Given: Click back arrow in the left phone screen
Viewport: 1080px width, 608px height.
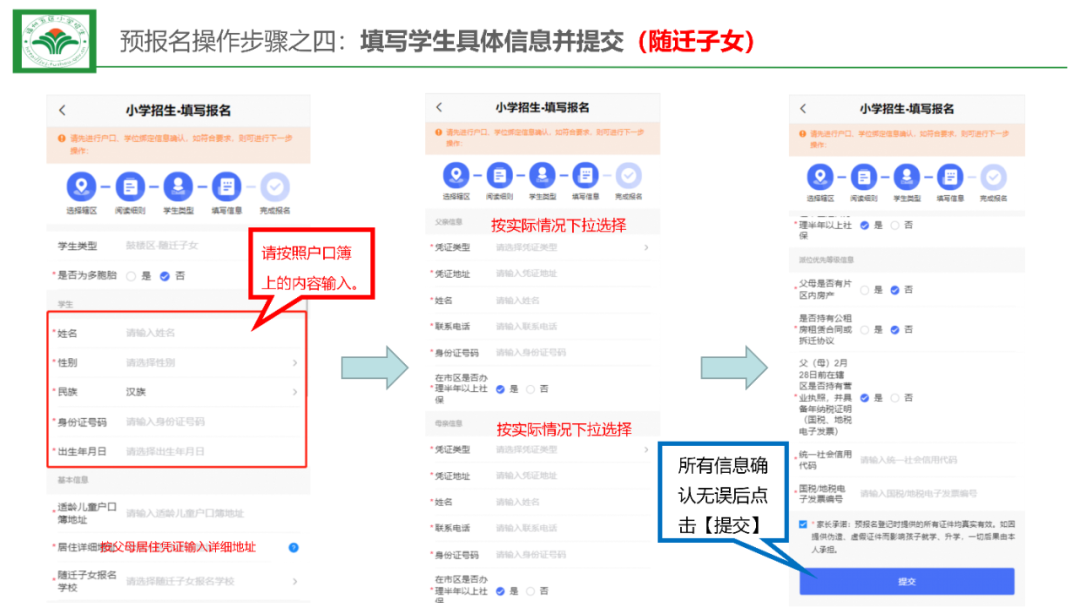Looking at the screenshot, I should pyautogui.click(x=62, y=110).
